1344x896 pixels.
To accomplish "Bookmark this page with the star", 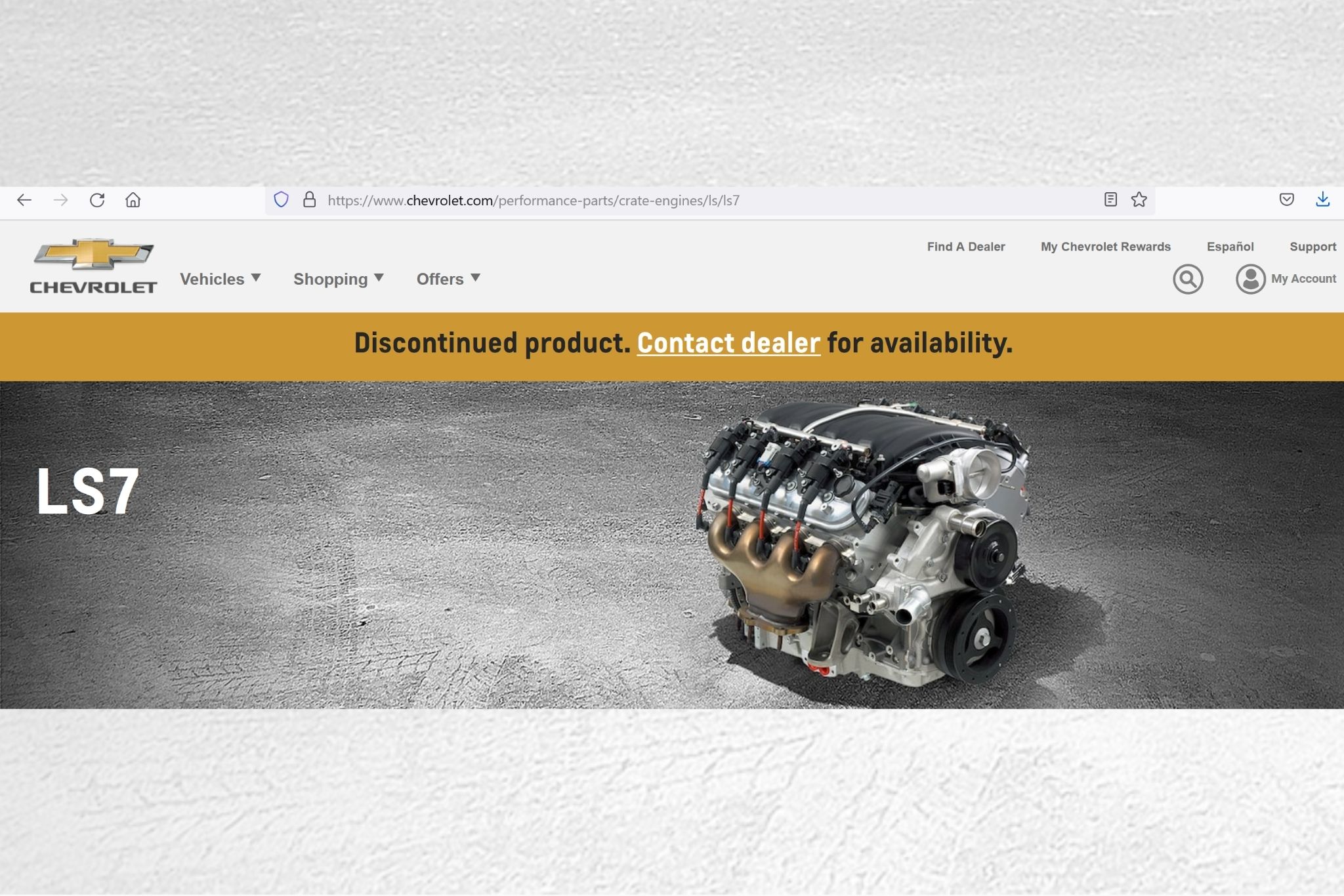I will 1139,199.
